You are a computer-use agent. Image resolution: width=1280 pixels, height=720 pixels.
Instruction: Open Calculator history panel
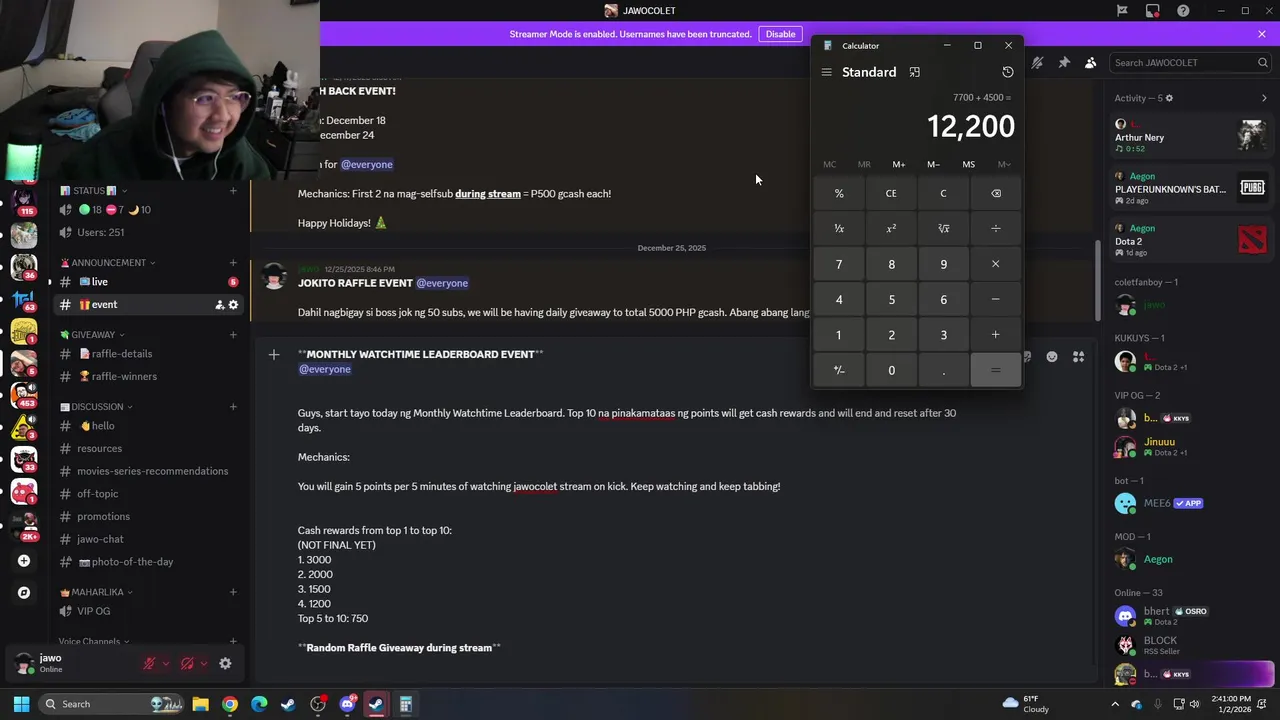1007,72
